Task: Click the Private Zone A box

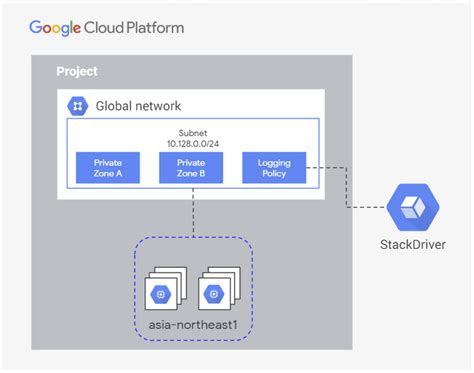Action: click(108, 168)
